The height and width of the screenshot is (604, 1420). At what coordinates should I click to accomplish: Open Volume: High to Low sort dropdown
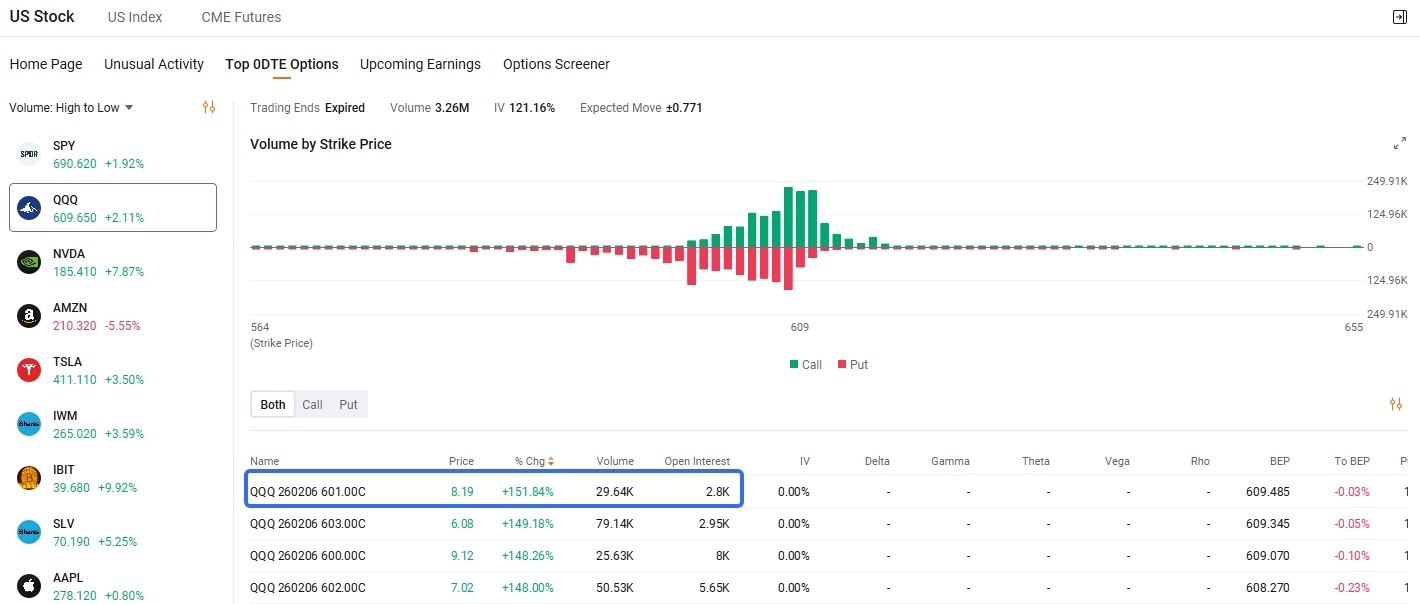pyautogui.click(x=71, y=108)
